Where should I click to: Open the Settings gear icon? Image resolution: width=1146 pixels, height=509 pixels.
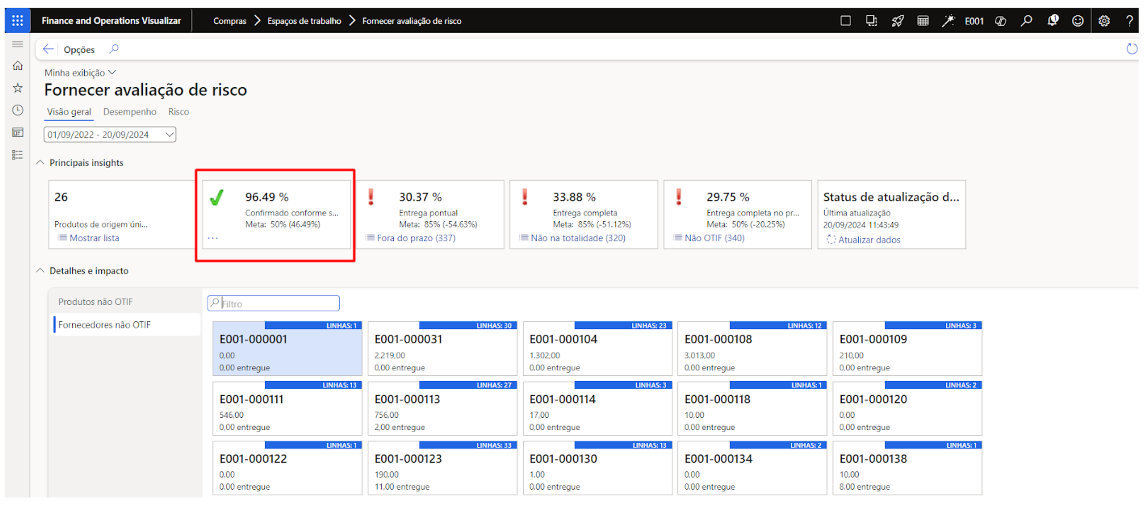click(x=1104, y=20)
